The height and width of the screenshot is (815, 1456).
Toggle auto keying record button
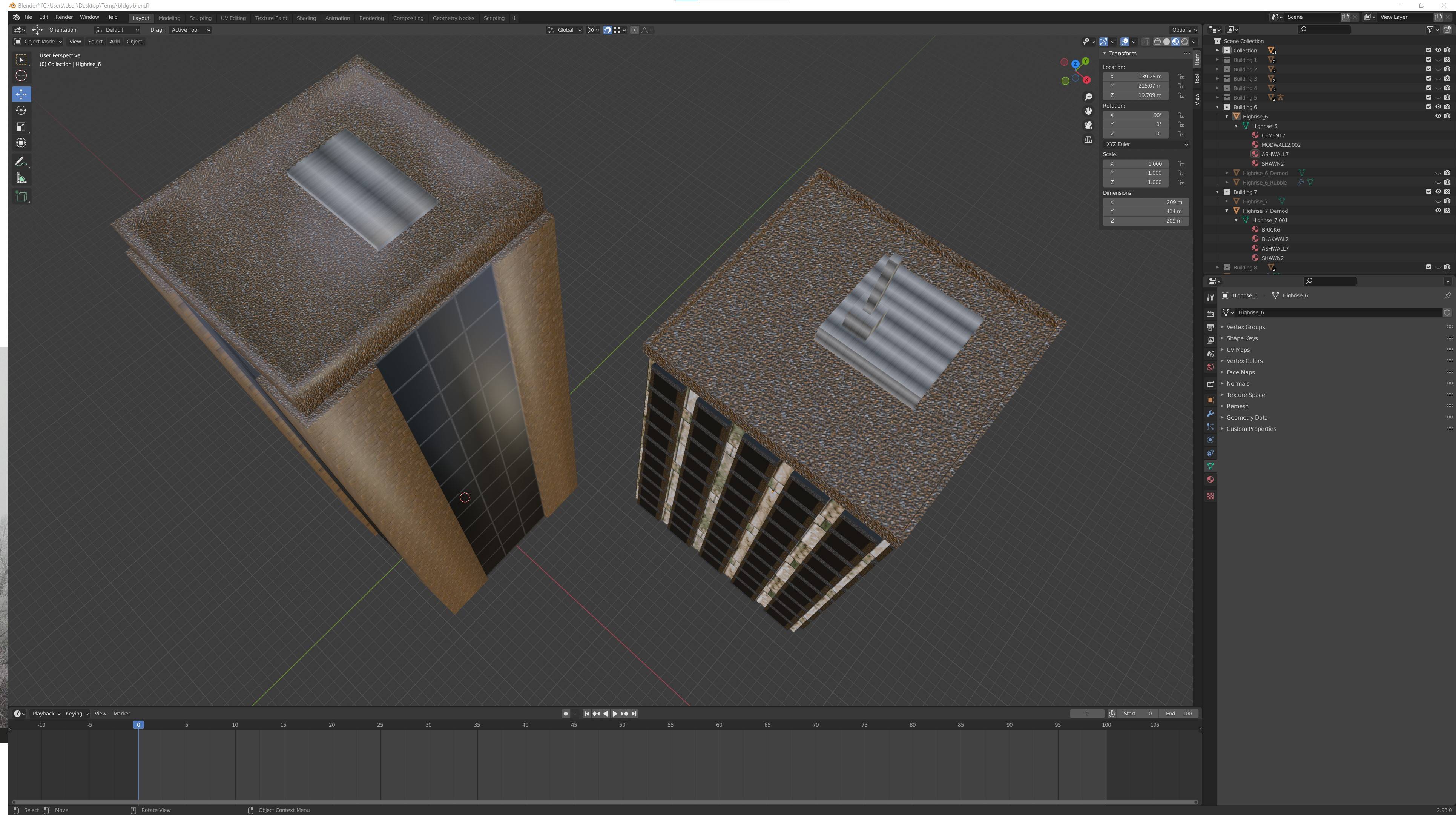(x=565, y=714)
